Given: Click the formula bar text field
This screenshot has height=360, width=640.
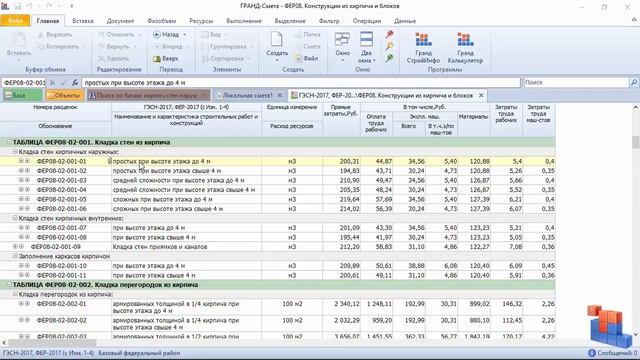Looking at the screenshot, I should click(301, 82).
